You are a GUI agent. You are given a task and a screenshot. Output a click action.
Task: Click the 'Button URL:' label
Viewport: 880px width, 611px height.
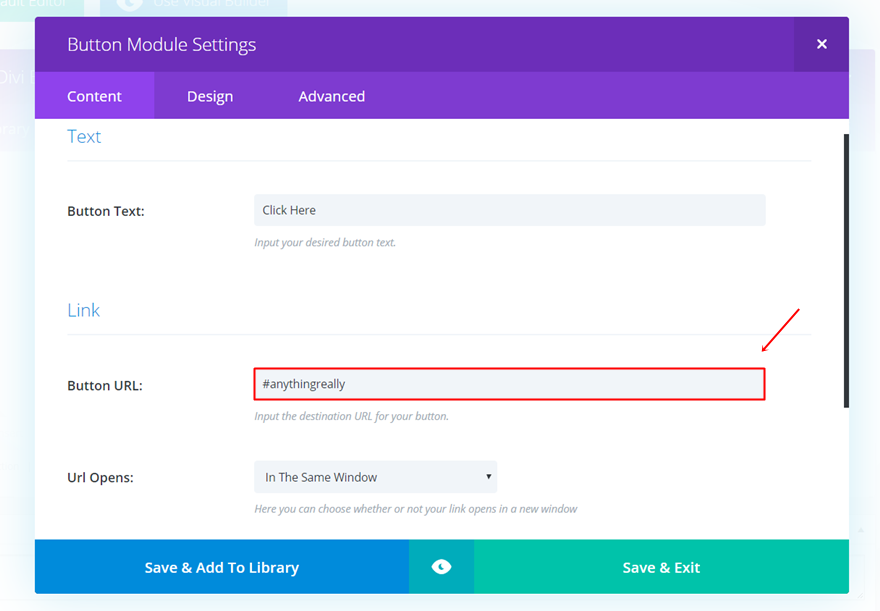point(105,385)
